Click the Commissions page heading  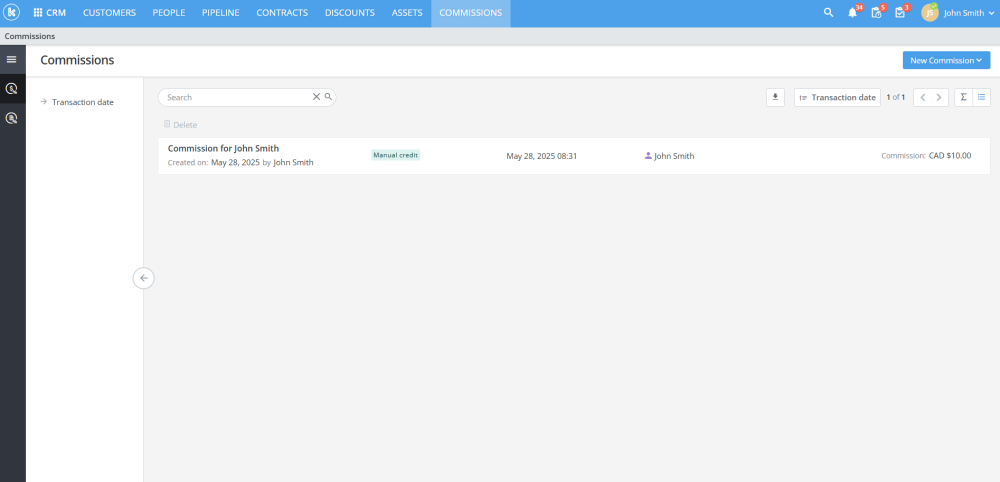click(77, 61)
